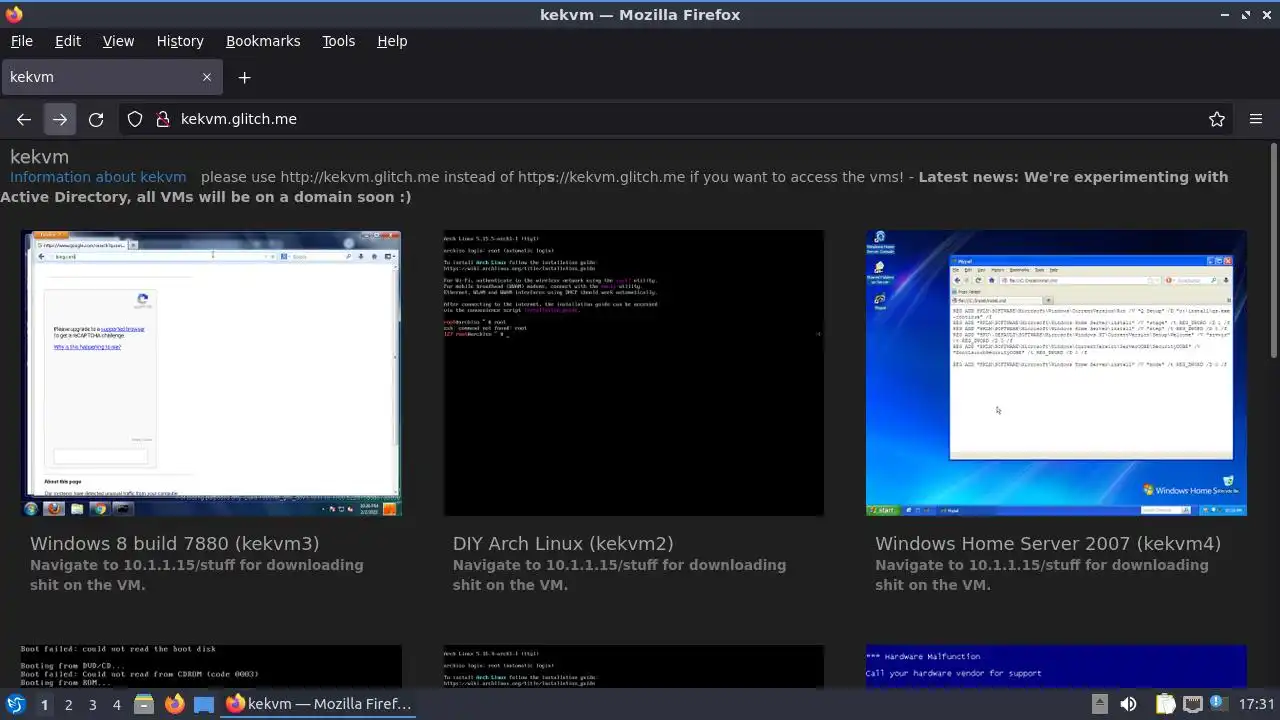1280x720 pixels.
Task: Click the description under the kekvm2 title
Action: click(619, 575)
